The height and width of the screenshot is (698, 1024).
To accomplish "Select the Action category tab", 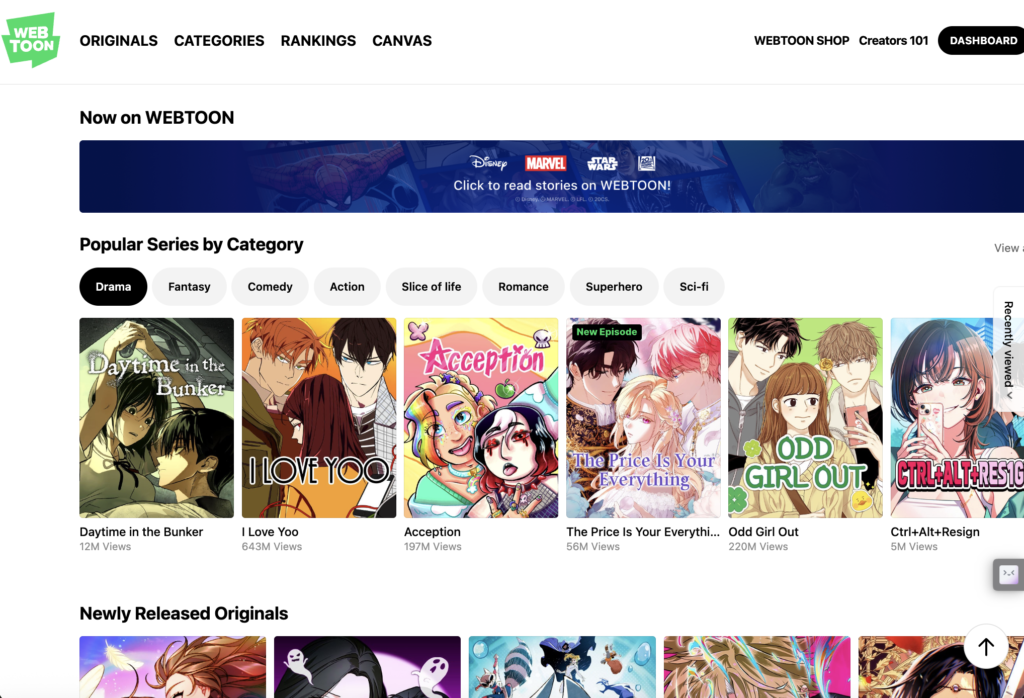I will [347, 287].
